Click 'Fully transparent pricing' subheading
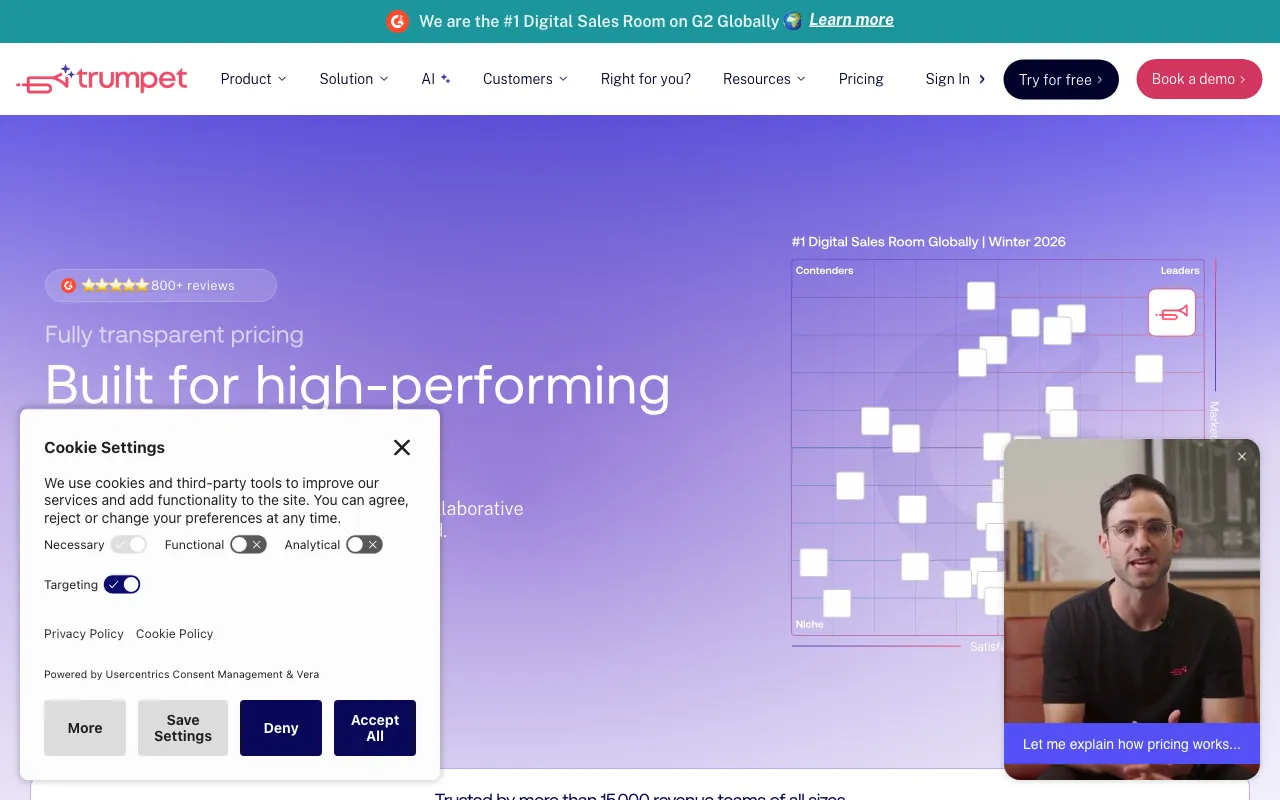This screenshot has width=1280, height=800. pos(174,335)
